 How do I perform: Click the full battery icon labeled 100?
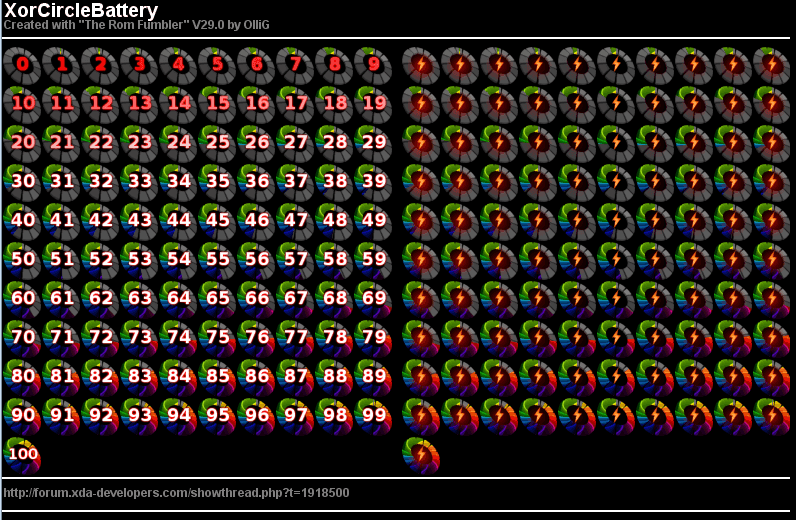(22, 456)
